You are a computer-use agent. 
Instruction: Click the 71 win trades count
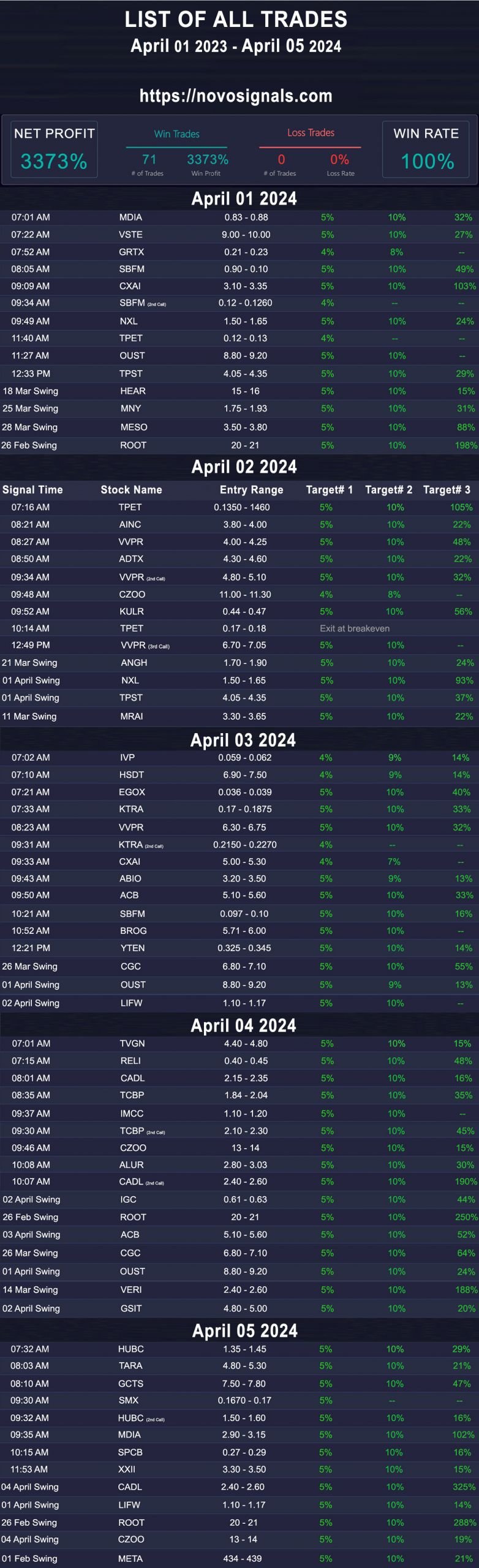[149, 159]
